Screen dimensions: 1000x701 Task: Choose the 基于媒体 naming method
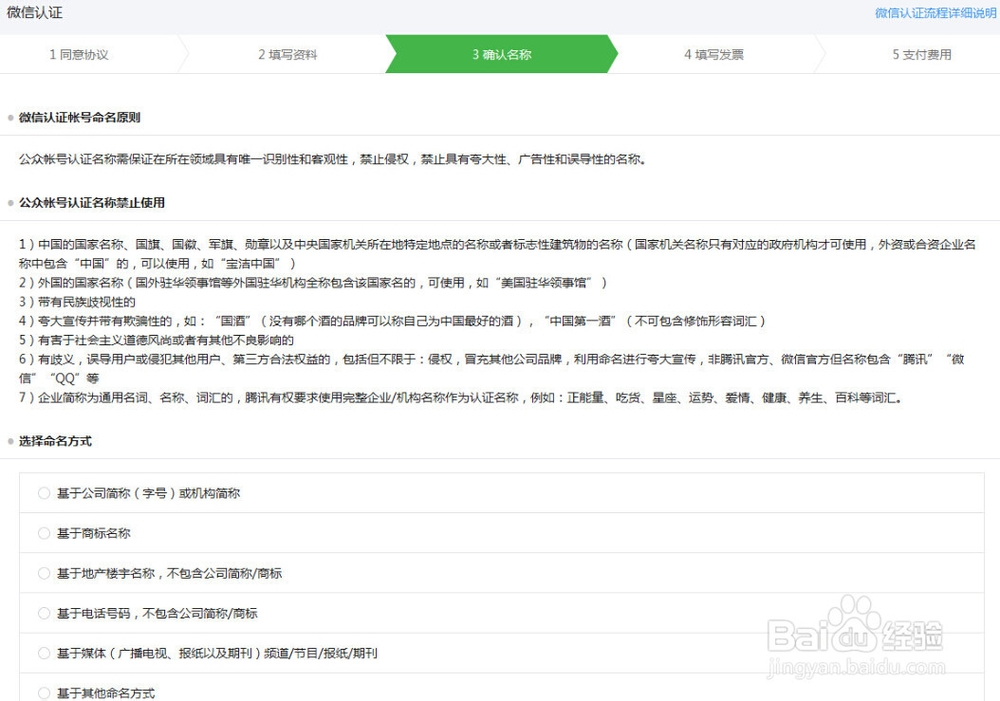(43, 653)
